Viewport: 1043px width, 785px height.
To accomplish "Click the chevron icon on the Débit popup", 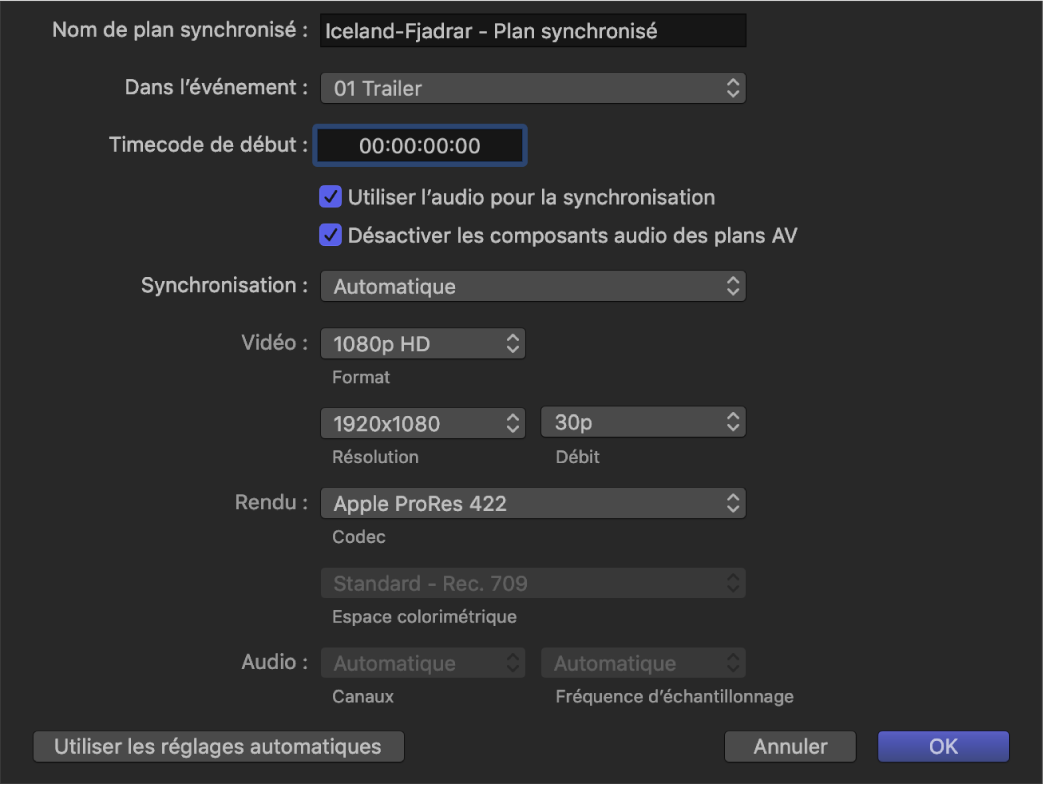I will (x=733, y=422).
